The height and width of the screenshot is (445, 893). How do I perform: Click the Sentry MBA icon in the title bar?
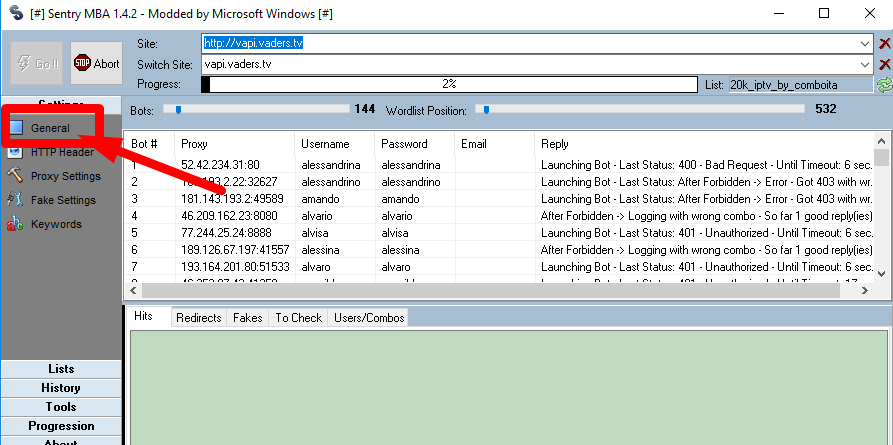coord(15,13)
